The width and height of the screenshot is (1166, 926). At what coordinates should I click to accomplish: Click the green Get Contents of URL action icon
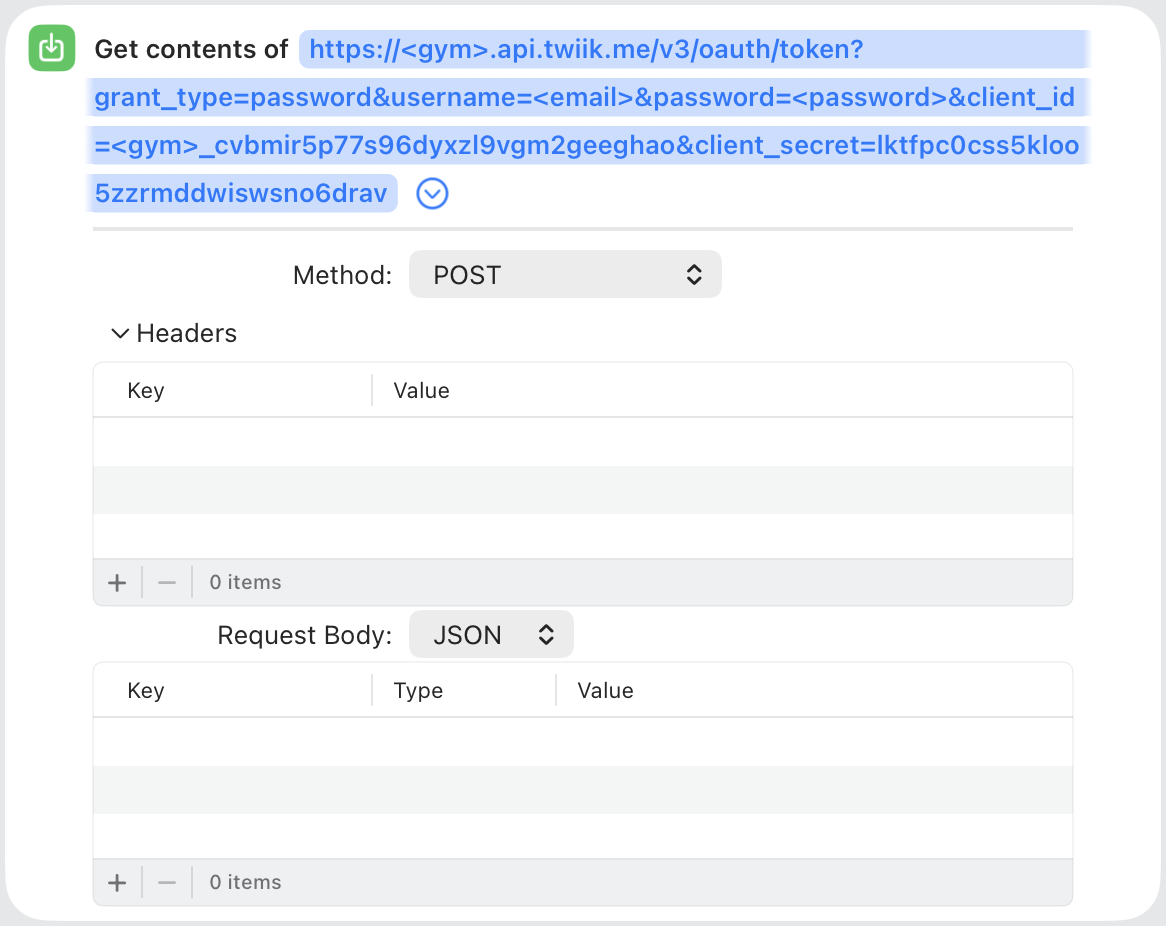(51, 48)
